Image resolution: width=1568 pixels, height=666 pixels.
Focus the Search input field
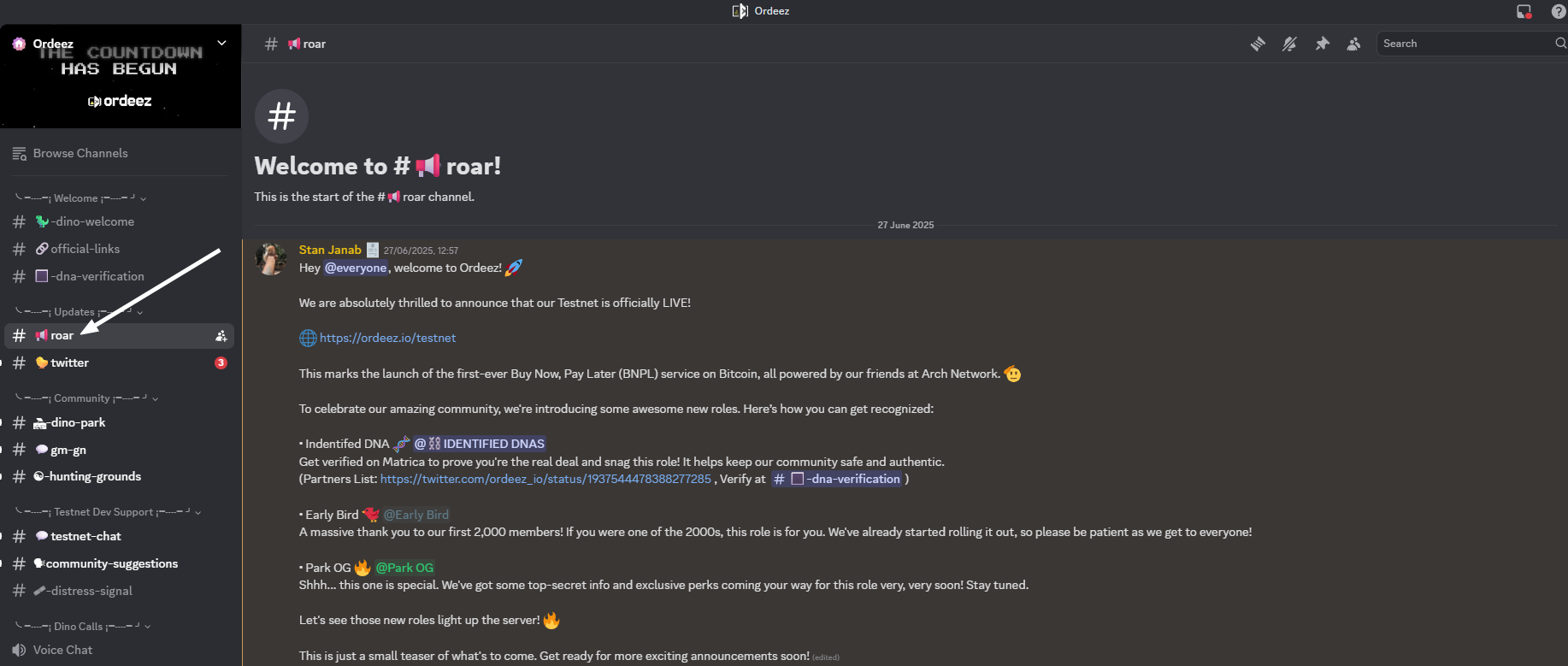point(1465,44)
